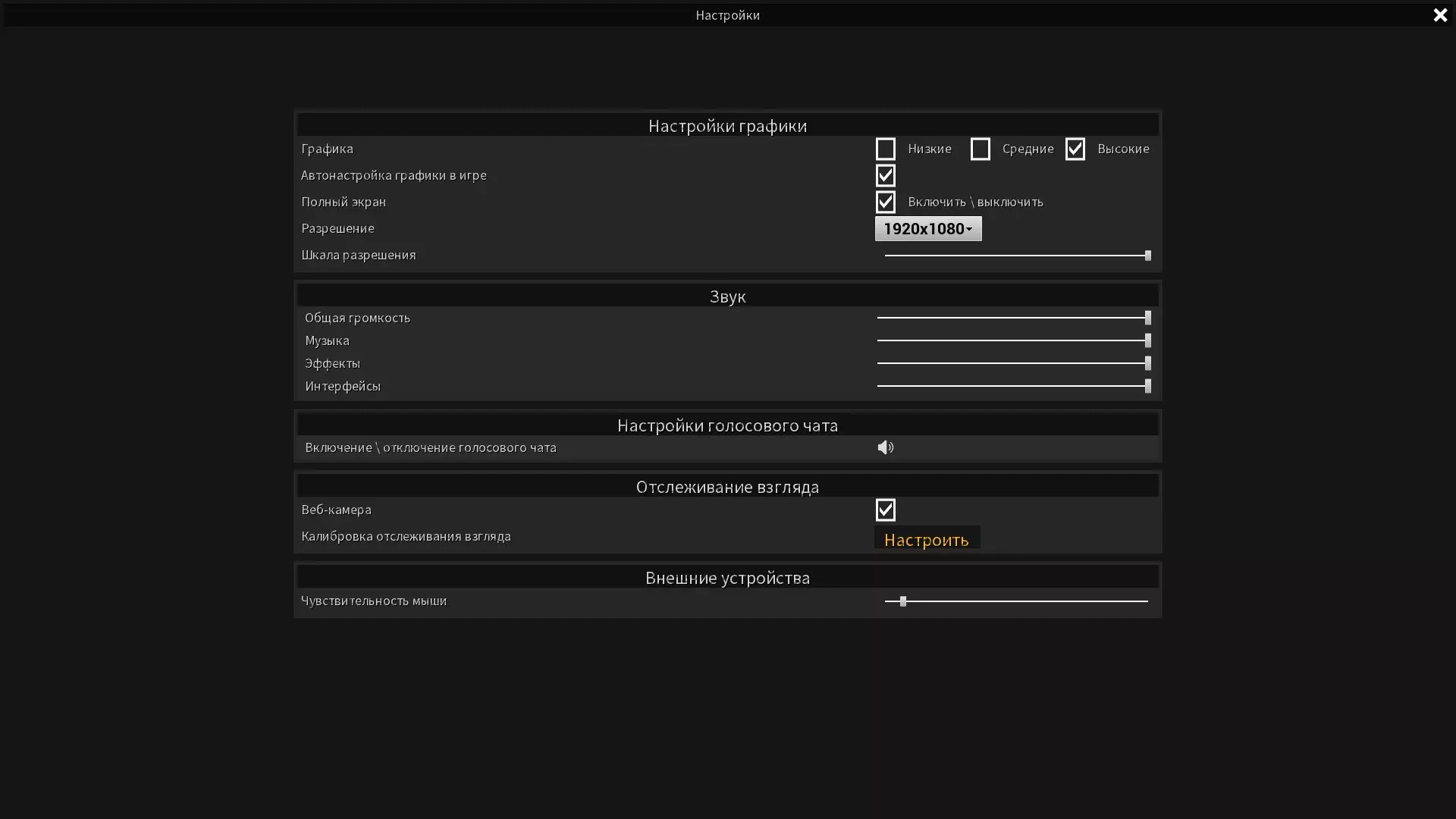
Task: Uncheck the Веб-камера eye tracking checkbox
Action: (x=885, y=510)
